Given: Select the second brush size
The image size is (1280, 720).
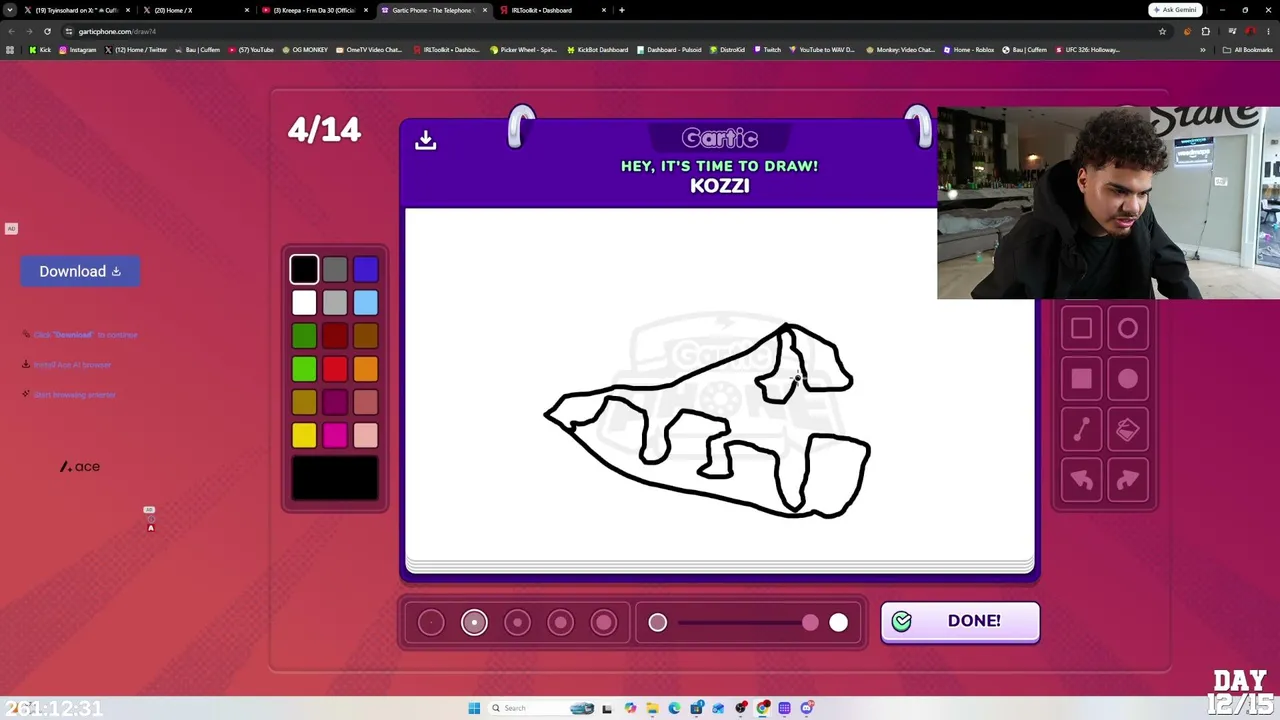Looking at the screenshot, I should (474, 622).
